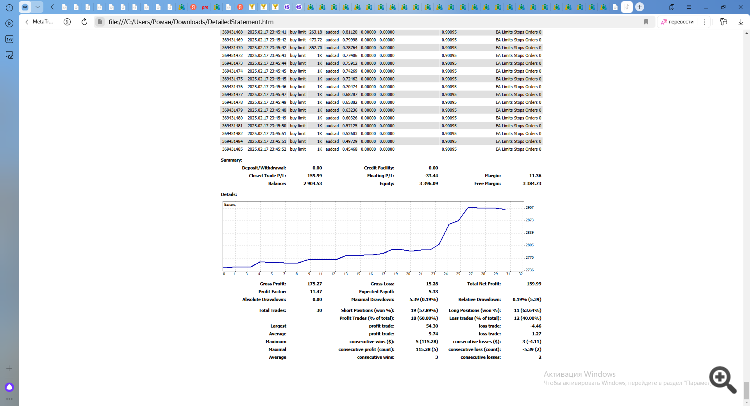Image resolution: width=750 pixels, height=406 pixels.
Task: Select the 'Maximal Drawdown:' label
Action: [373, 300]
